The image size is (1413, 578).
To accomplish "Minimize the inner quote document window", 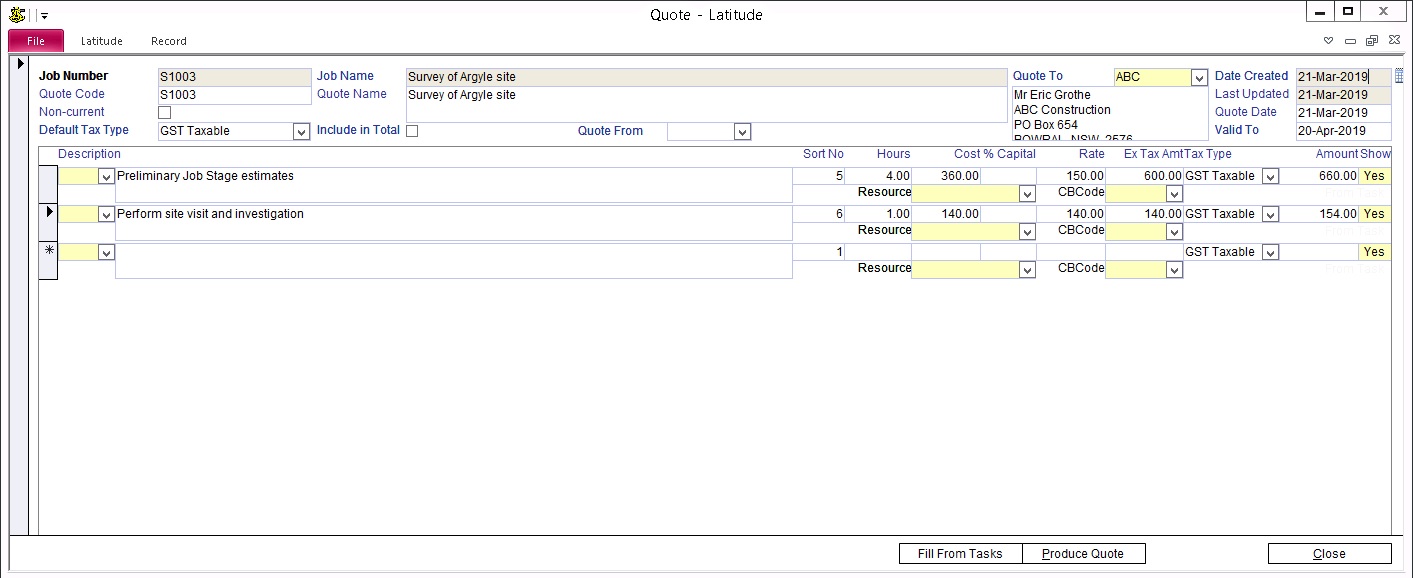I will pyautogui.click(x=1350, y=41).
